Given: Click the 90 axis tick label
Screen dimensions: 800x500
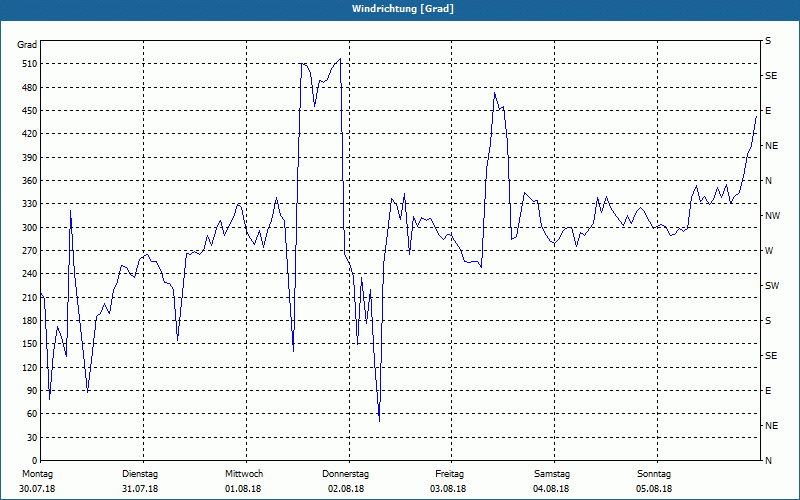Looking at the screenshot, I should click(32, 391).
